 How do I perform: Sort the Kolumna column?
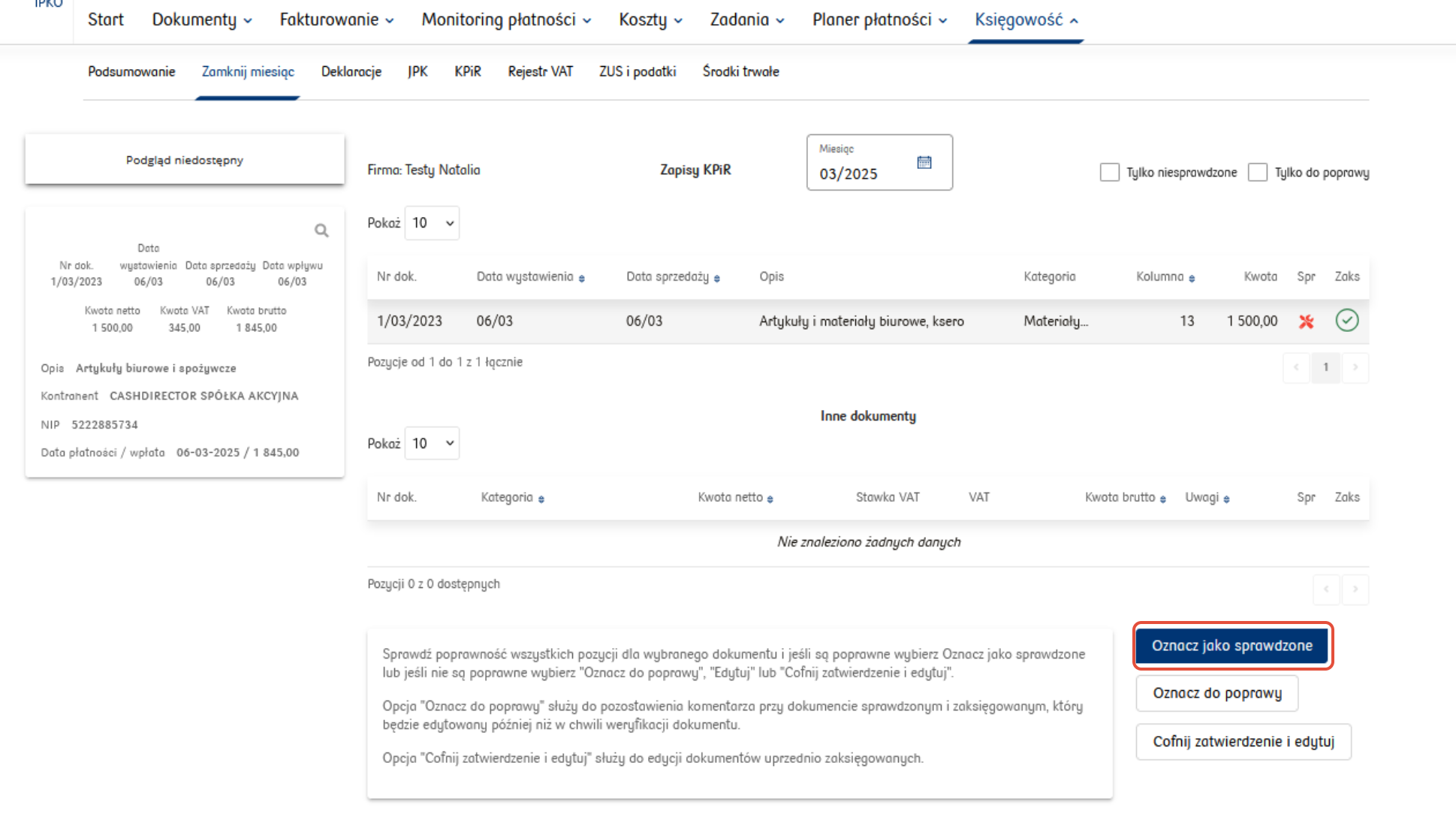pos(1192,279)
